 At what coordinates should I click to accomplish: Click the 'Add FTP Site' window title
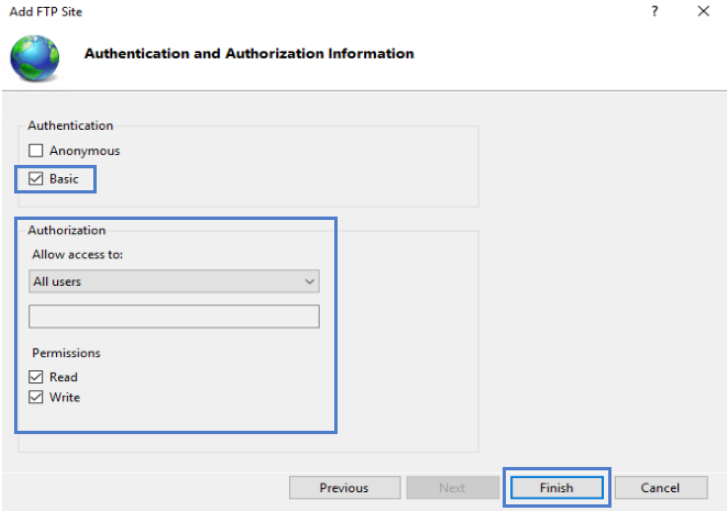tap(46, 12)
